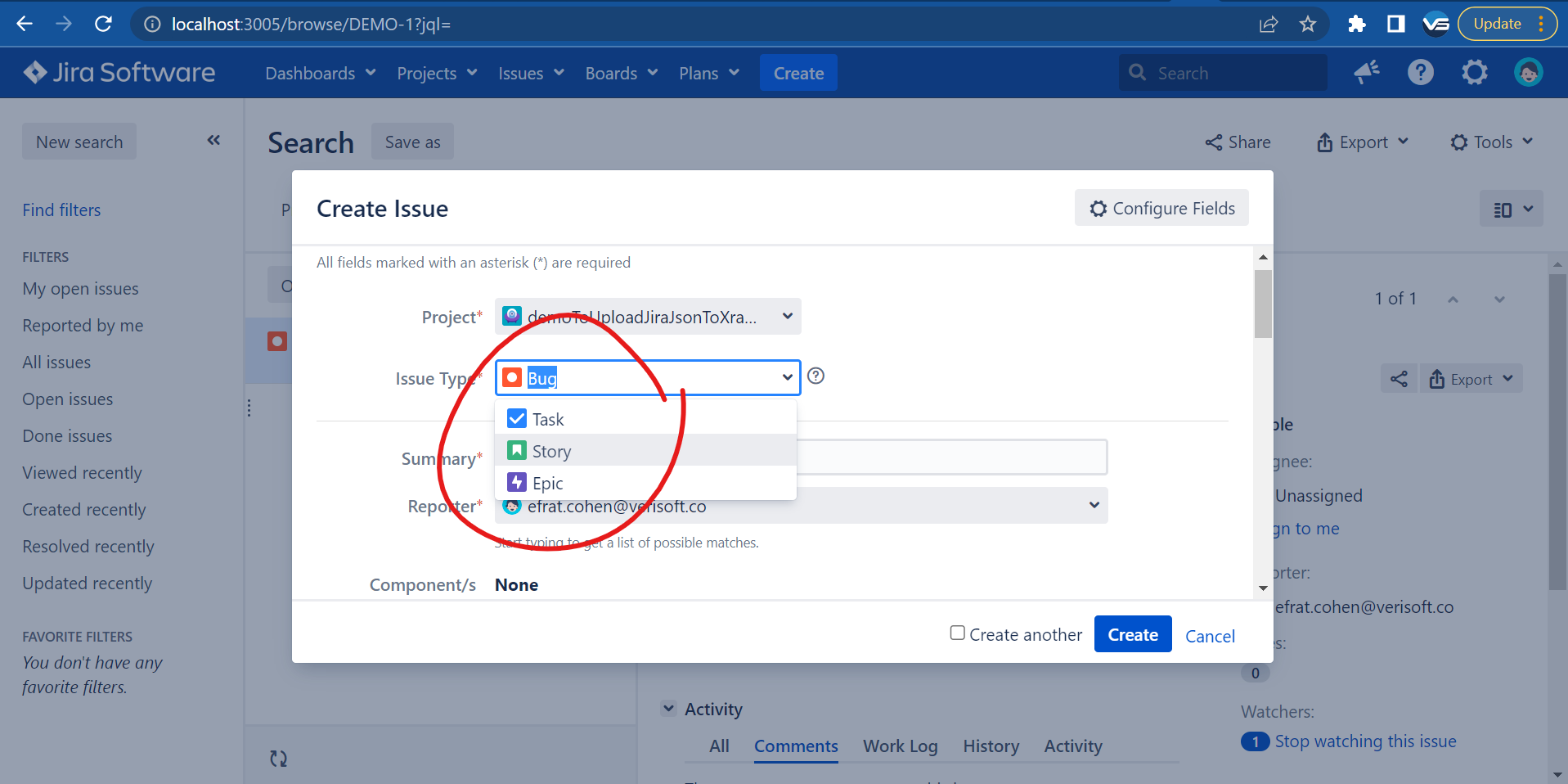The height and width of the screenshot is (784, 1568).
Task: Open the Tools dropdown
Action: [1491, 142]
